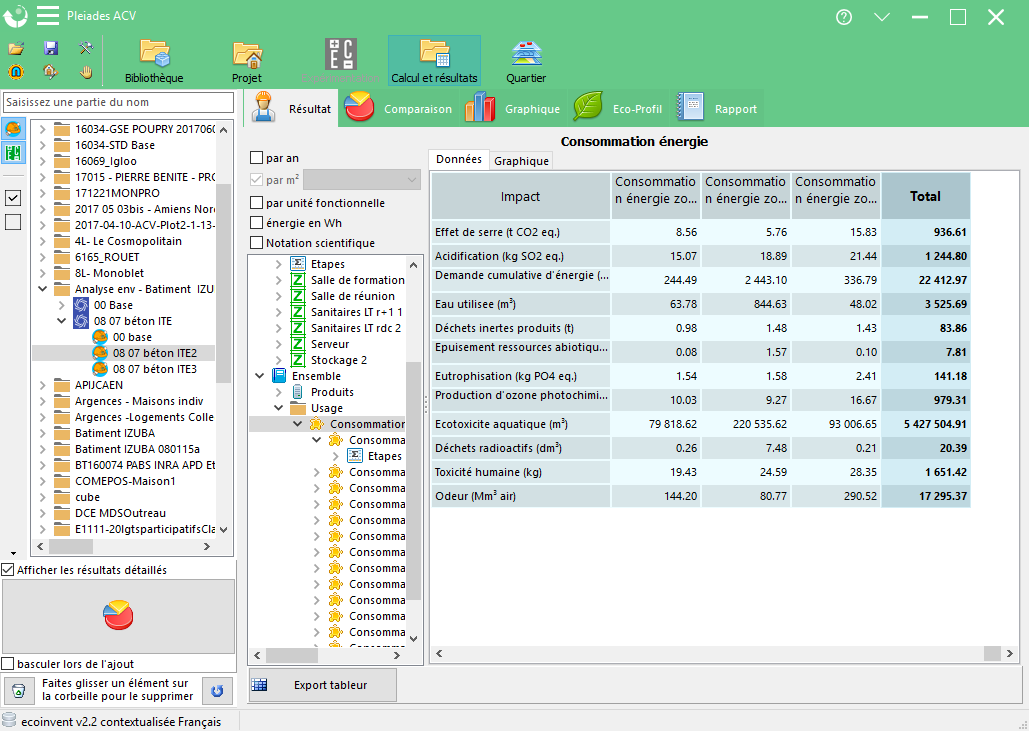
Task: Click the open folder icon in toolbar
Action: coord(16,48)
